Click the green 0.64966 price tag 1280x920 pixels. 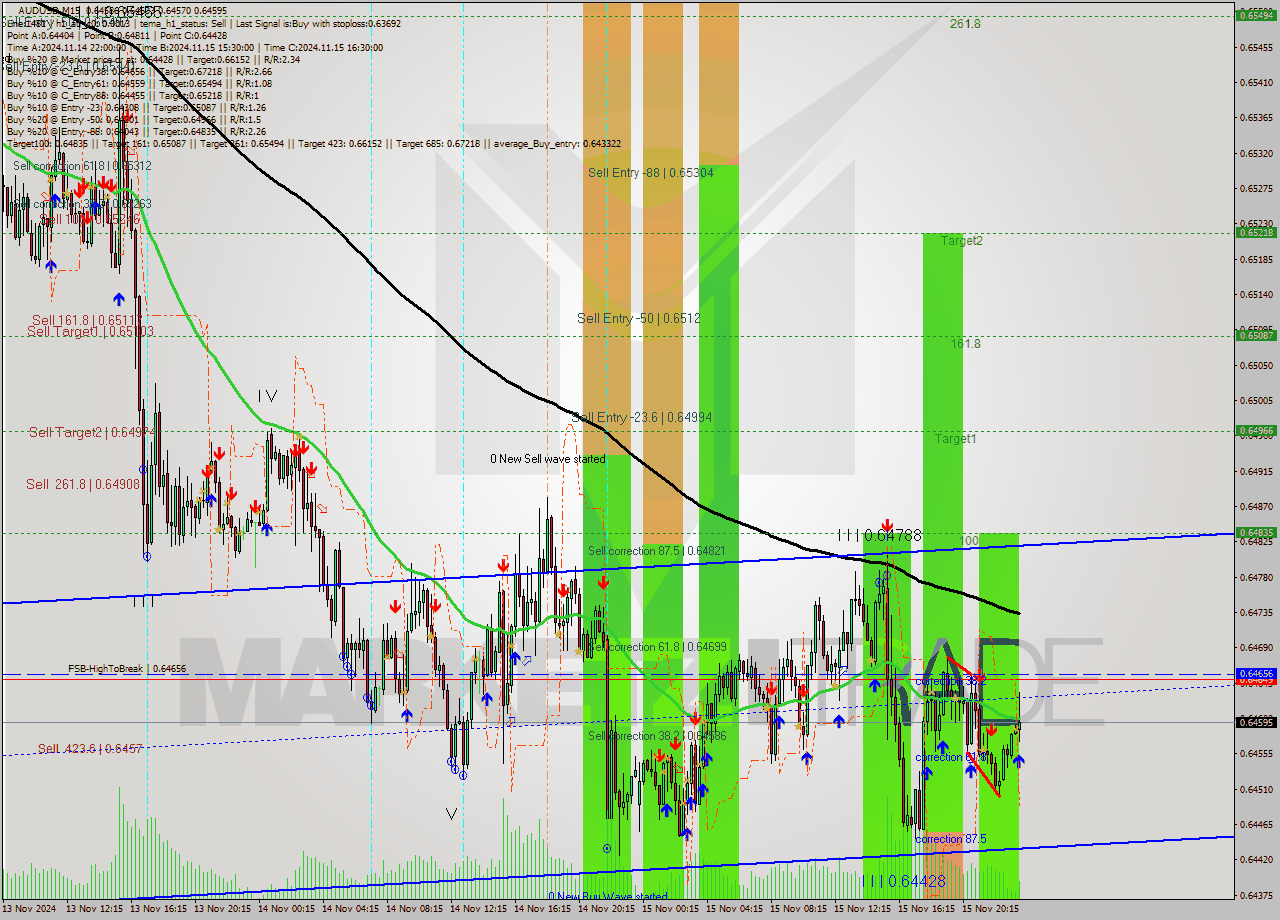tap(1256, 430)
